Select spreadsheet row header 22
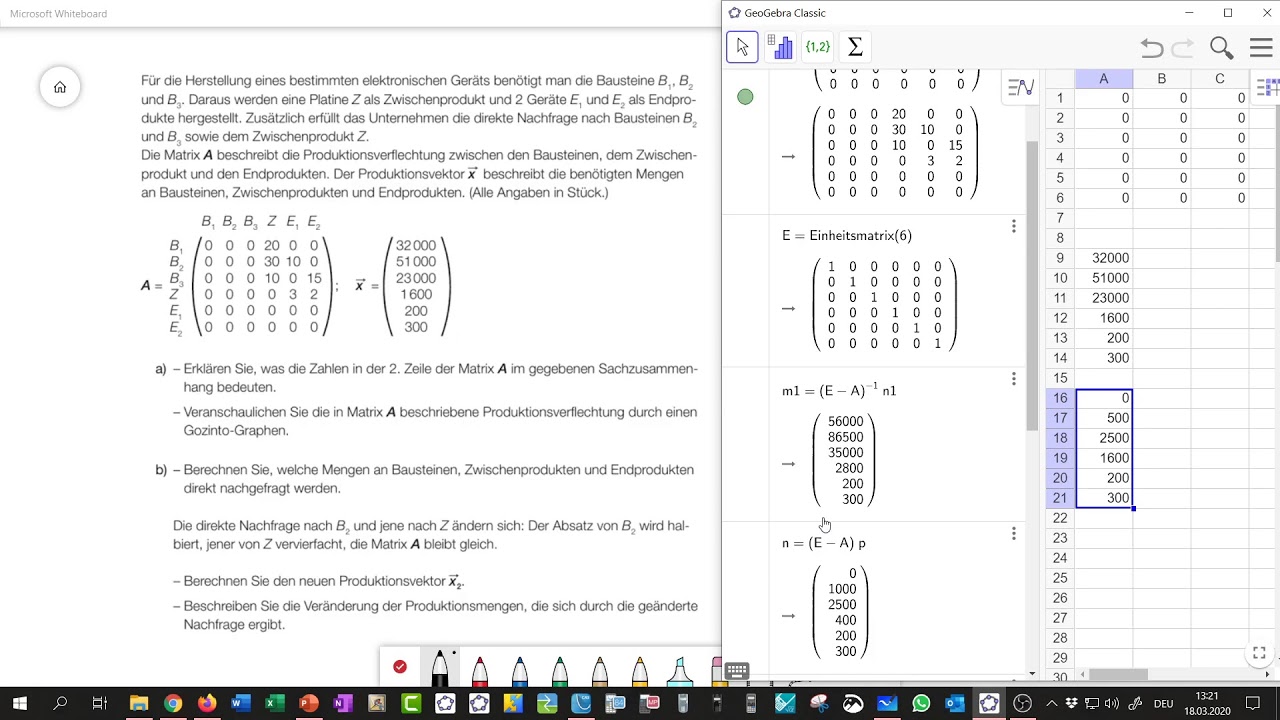 pos(1060,518)
